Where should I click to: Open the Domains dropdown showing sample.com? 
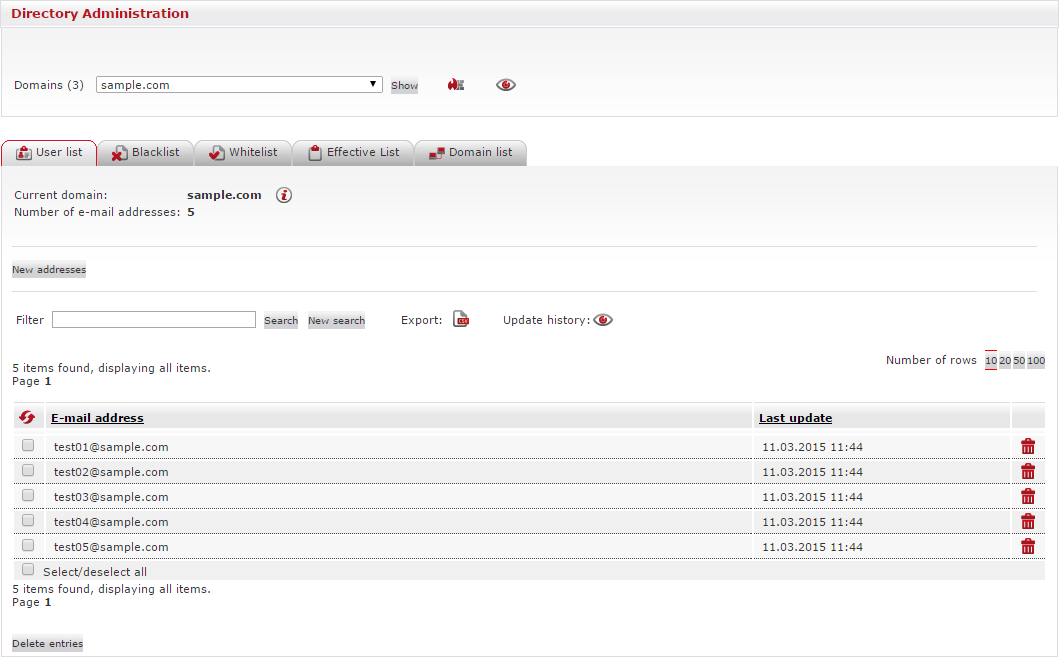[239, 85]
